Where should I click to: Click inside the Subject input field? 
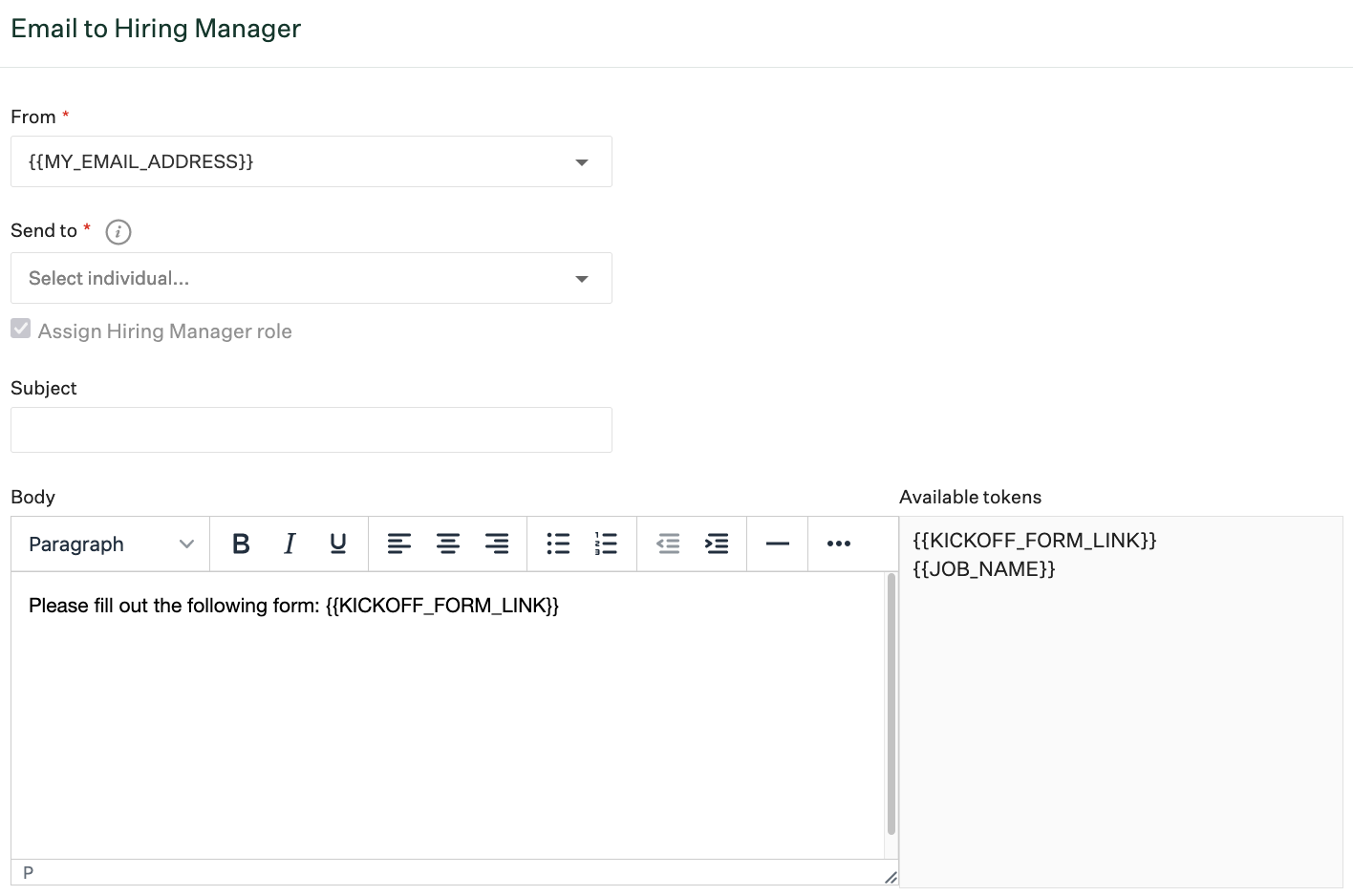(x=311, y=430)
